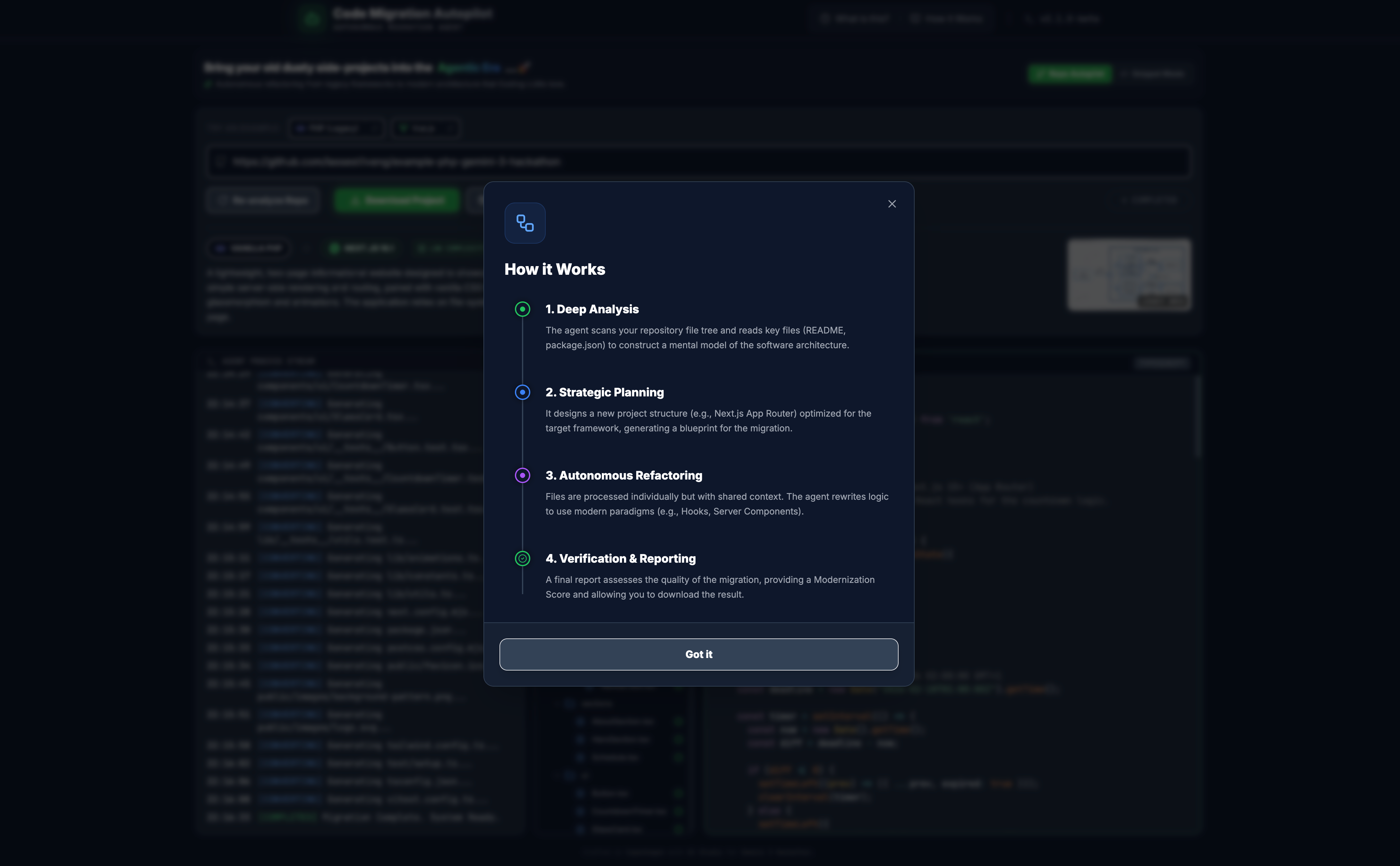
Task: Click the blue workflow icon above the title
Action: click(525, 223)
